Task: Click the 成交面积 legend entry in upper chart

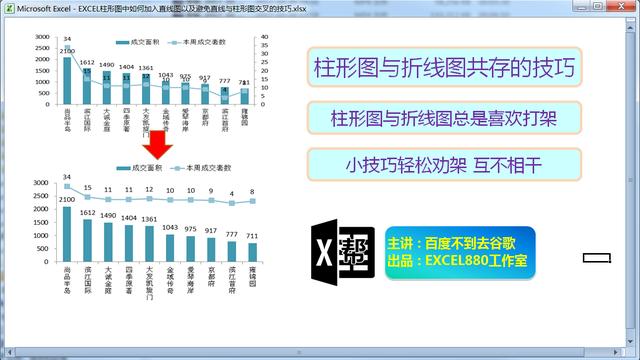Action: click(x=138, y=42)
